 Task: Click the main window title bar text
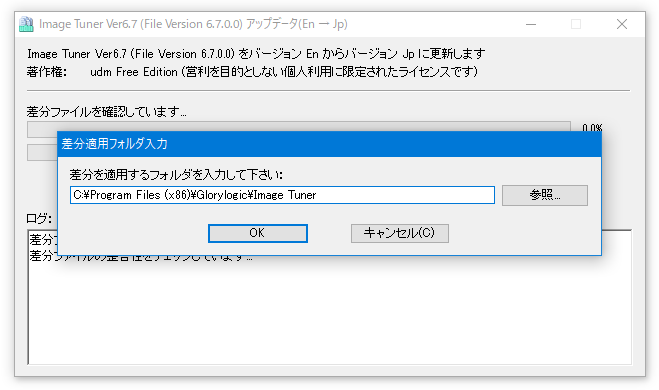193,24
